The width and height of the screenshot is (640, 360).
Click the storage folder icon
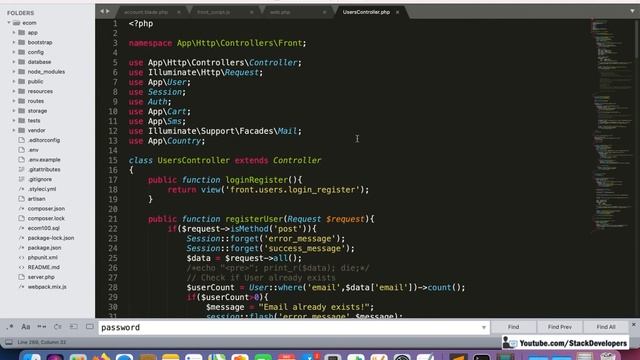(22, 111)
